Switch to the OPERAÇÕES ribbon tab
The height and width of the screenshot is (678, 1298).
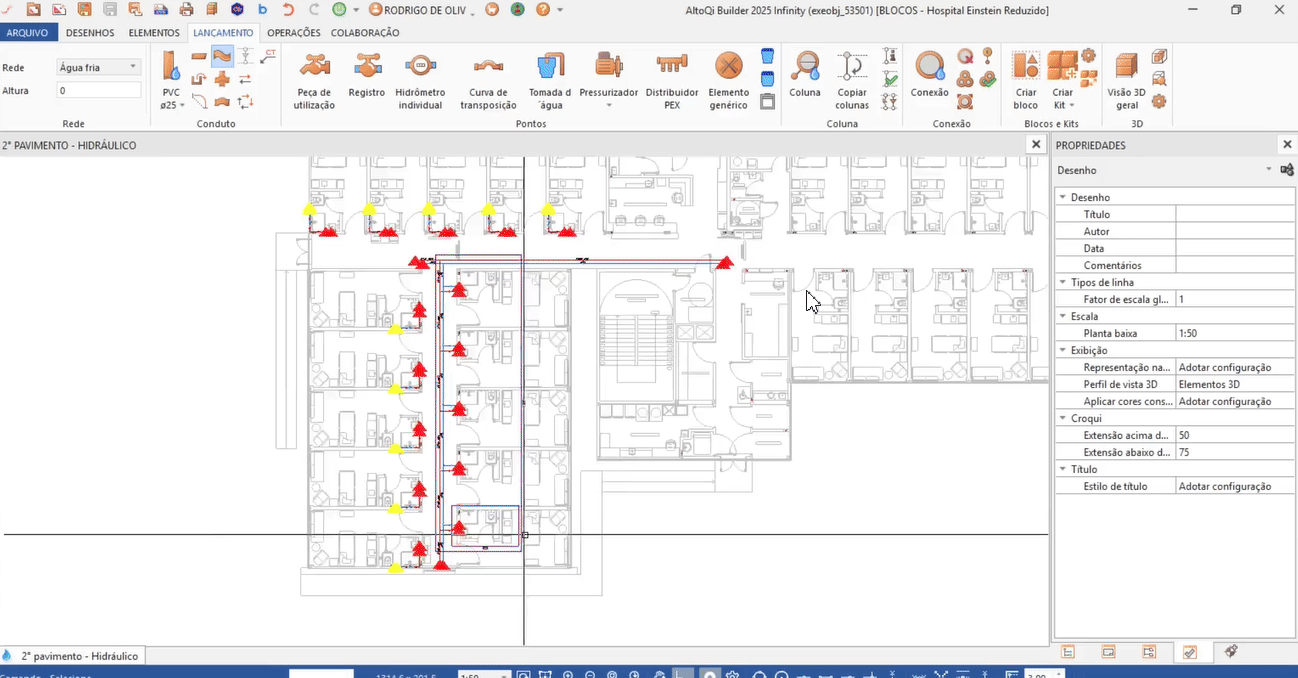[293, 33]
